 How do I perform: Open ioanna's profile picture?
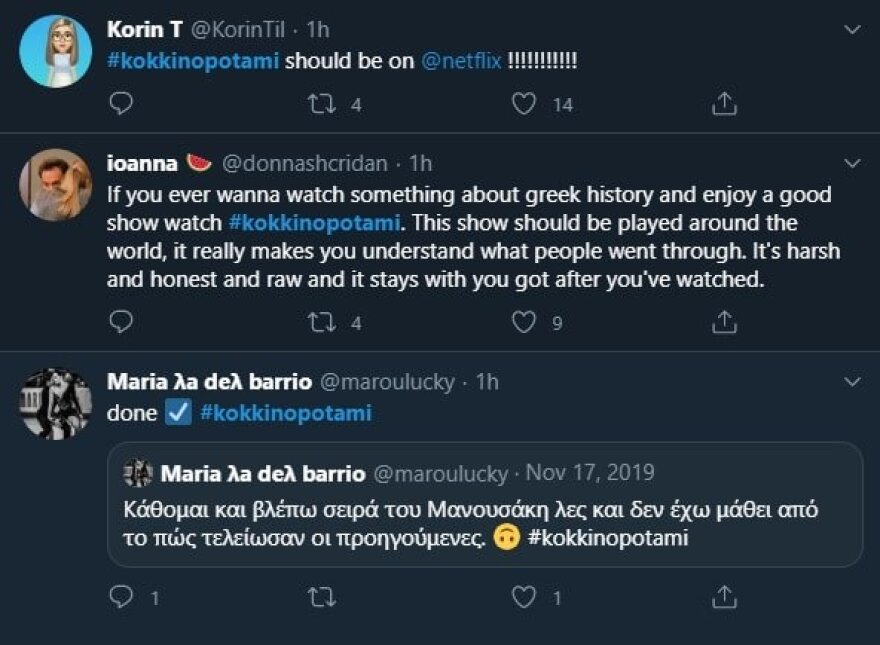pos(56,184)
